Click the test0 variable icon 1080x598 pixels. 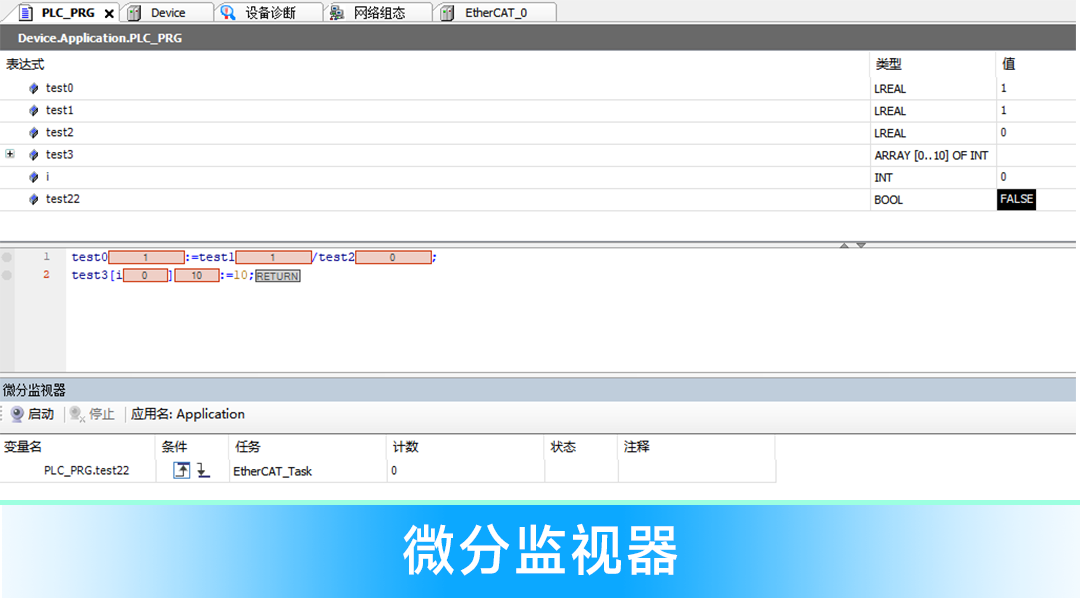pyautogui.click(x=34, y=88)
